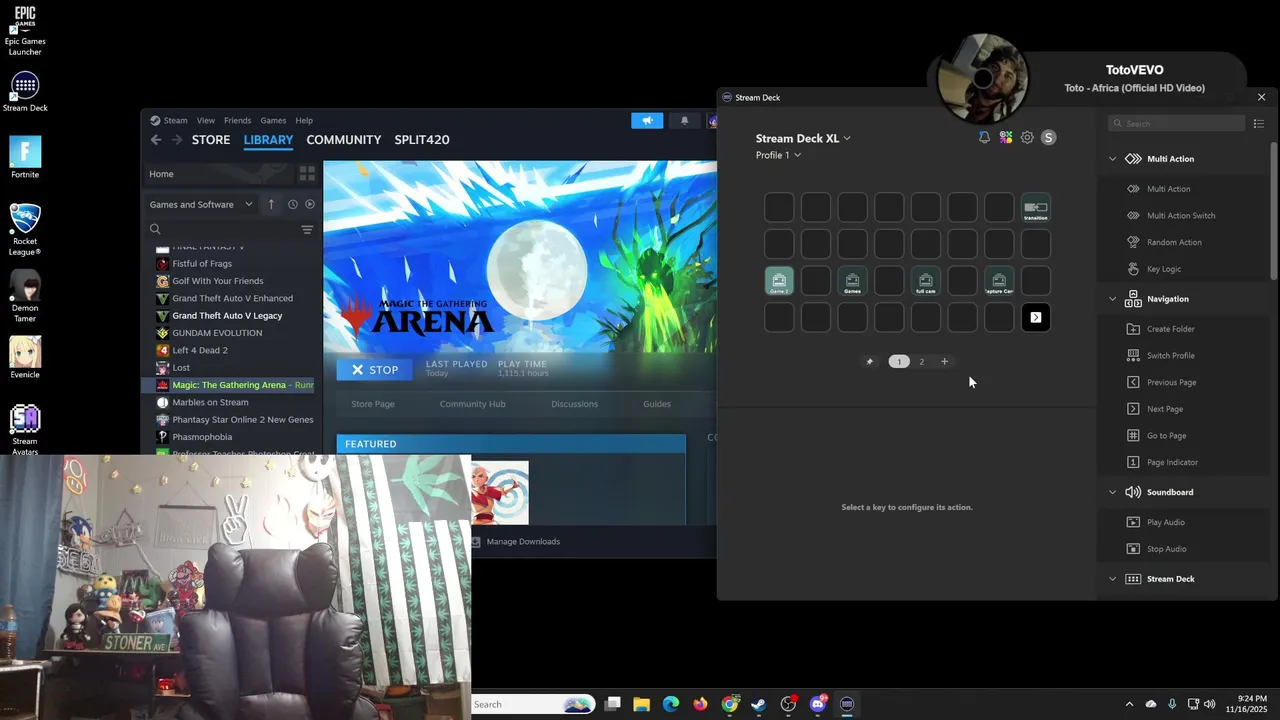
Task: Select the Game 2 key
Action: (779, 281)
